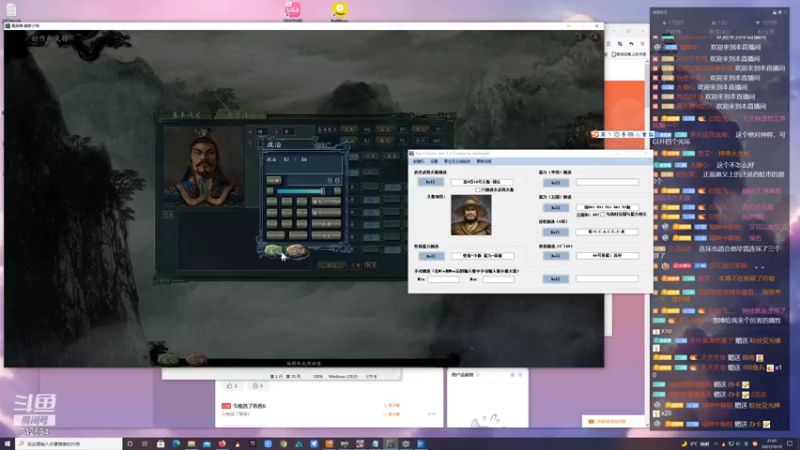Image resolution: width=800 pixels, height=450 pixels.
Task: Open the second menu in San11Roller's menu bar
Action: 434,161
